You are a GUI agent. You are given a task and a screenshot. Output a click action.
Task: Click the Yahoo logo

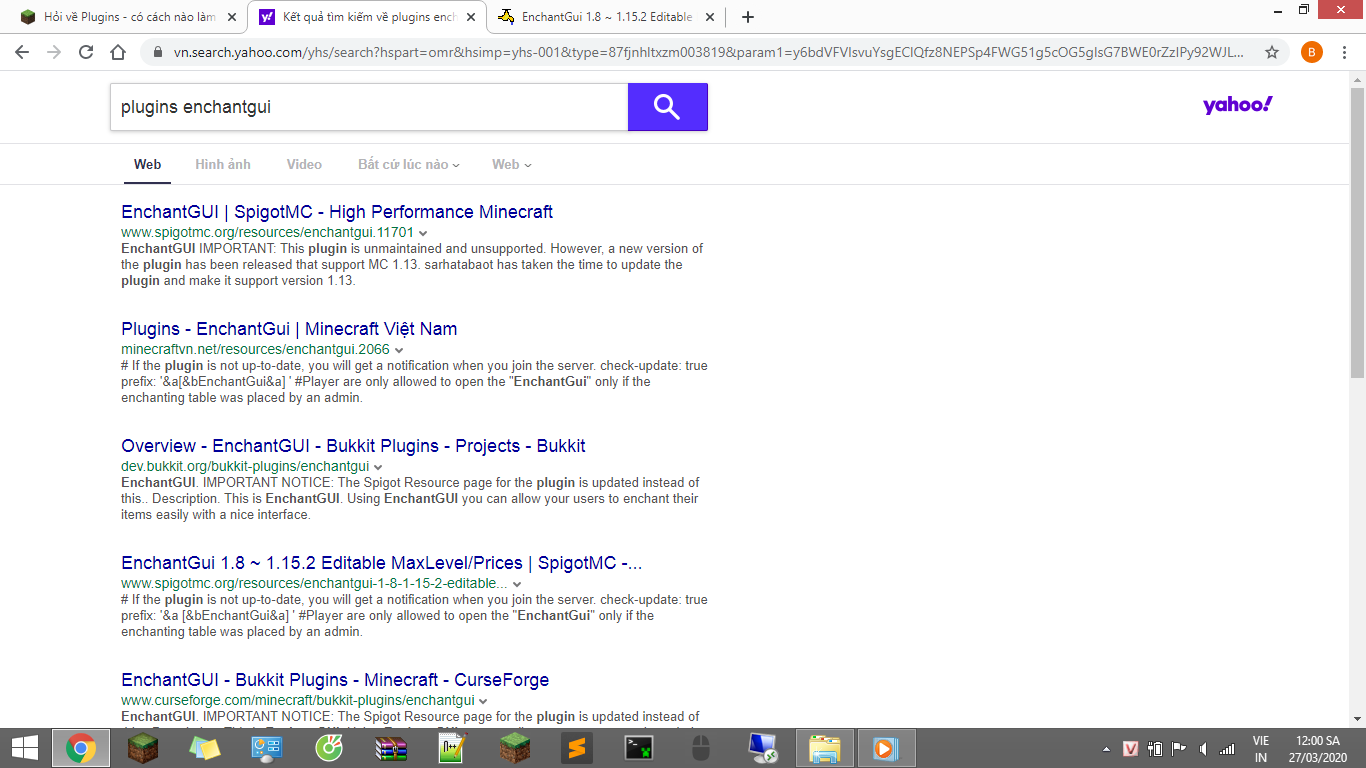(1238, 105)
